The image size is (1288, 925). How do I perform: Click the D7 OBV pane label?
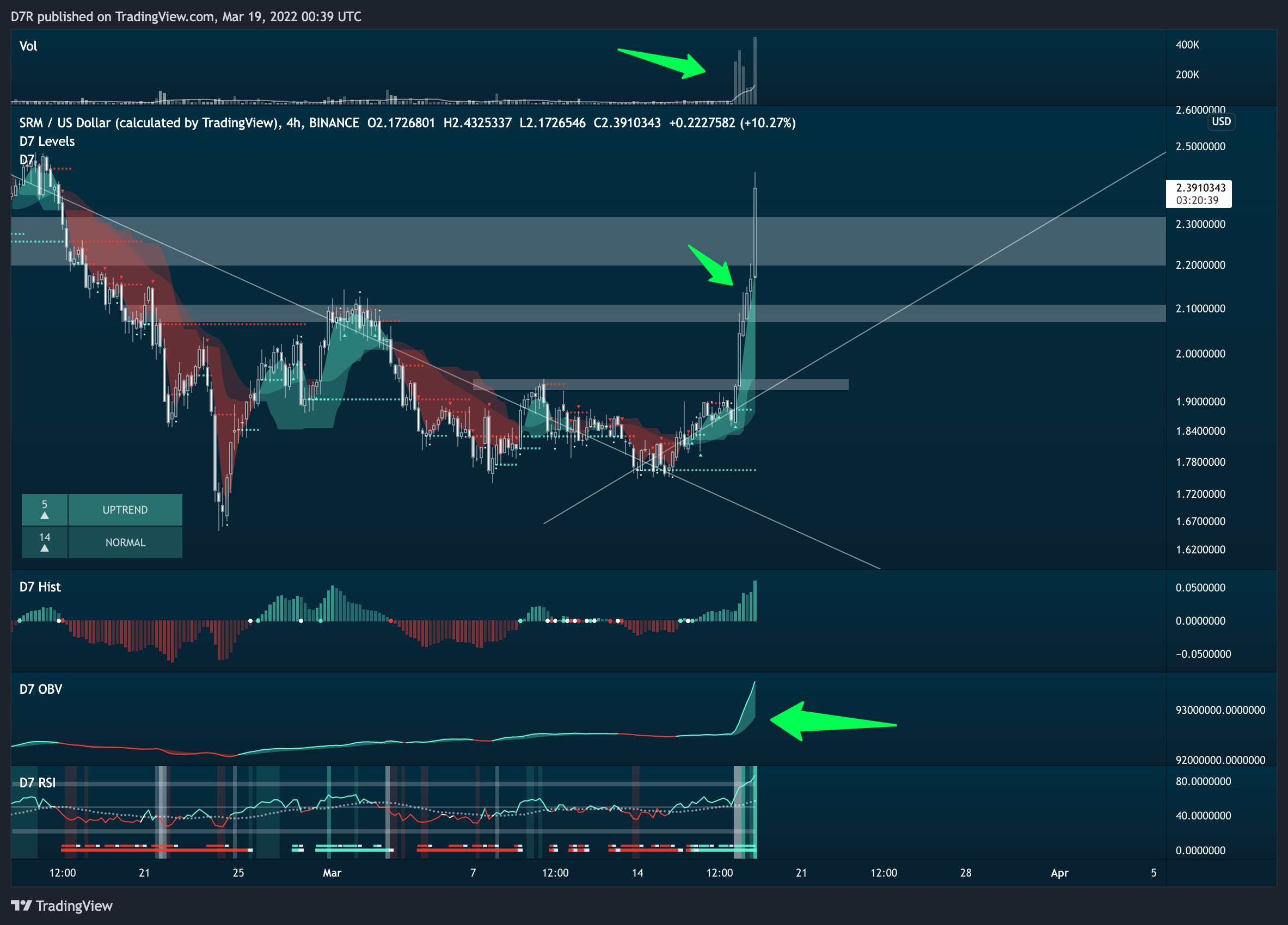tap(40, 689)
